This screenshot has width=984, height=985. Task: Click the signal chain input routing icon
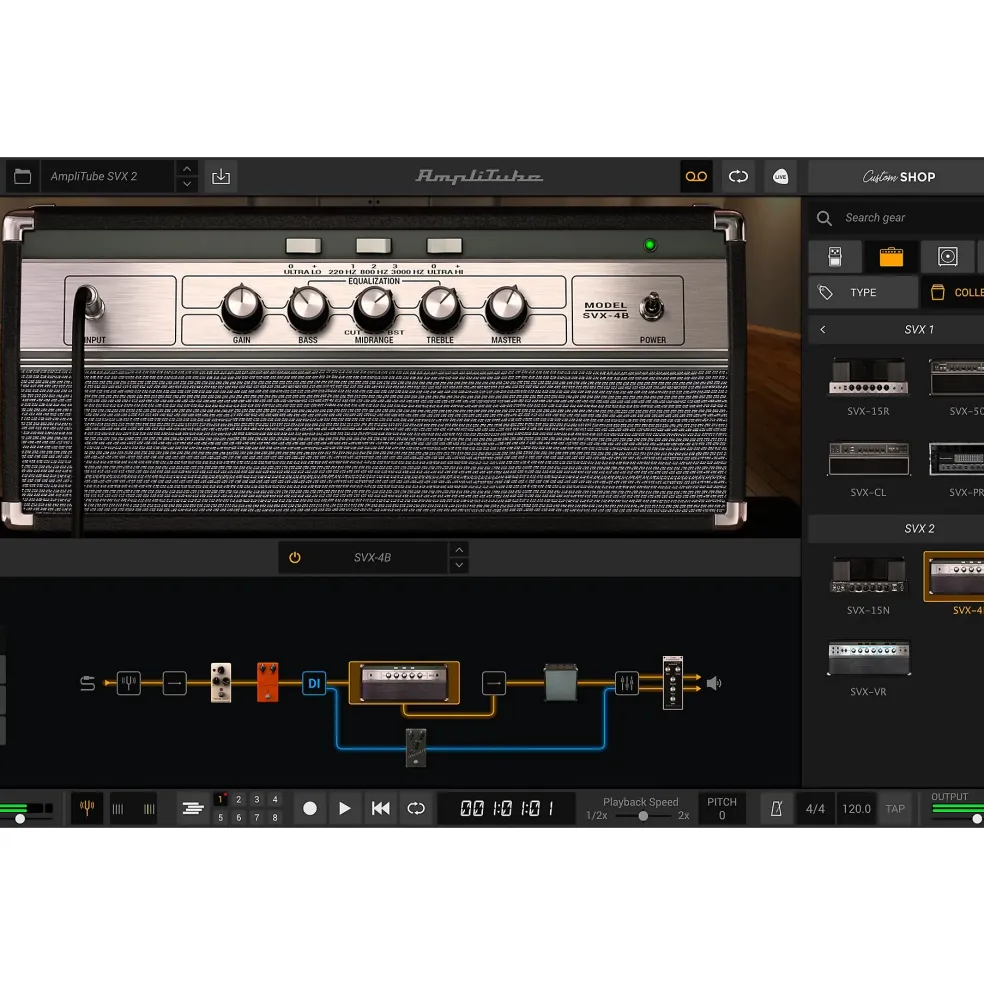coord(87,683)
